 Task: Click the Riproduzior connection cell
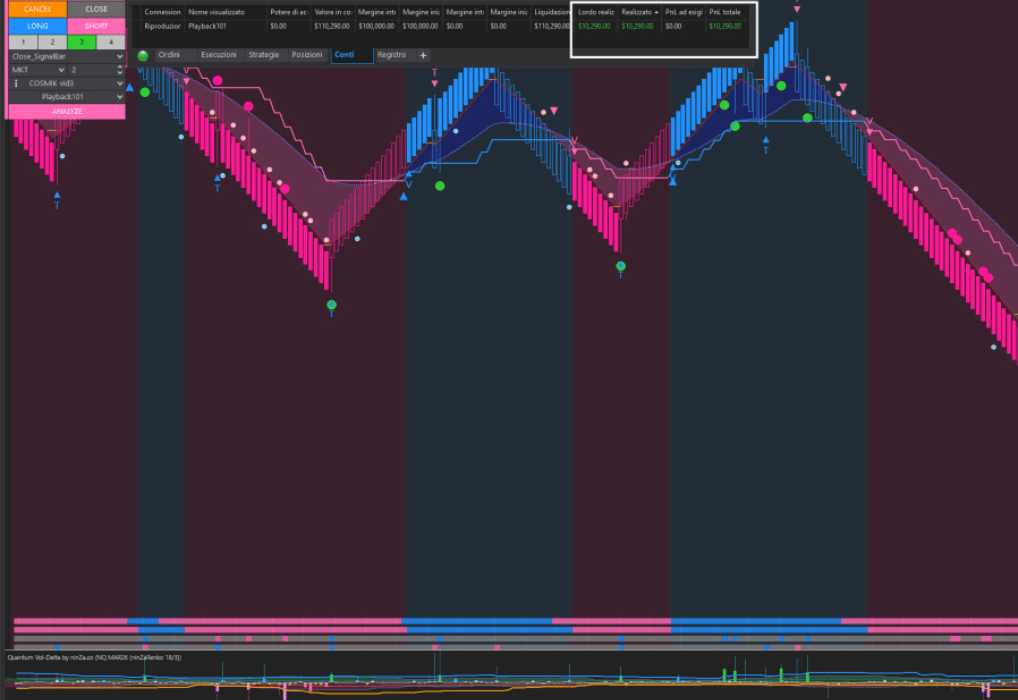pos(162,26)
